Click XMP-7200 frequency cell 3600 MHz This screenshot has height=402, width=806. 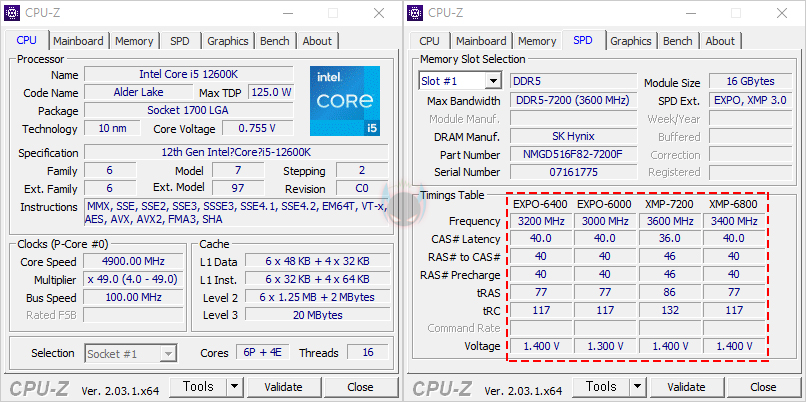tap(670, 222)
